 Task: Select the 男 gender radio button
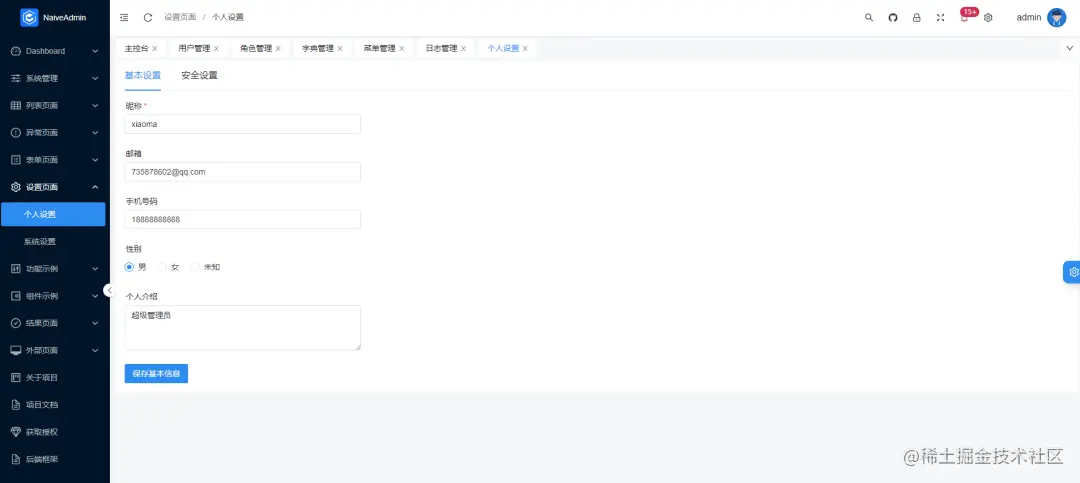point(129,267)
